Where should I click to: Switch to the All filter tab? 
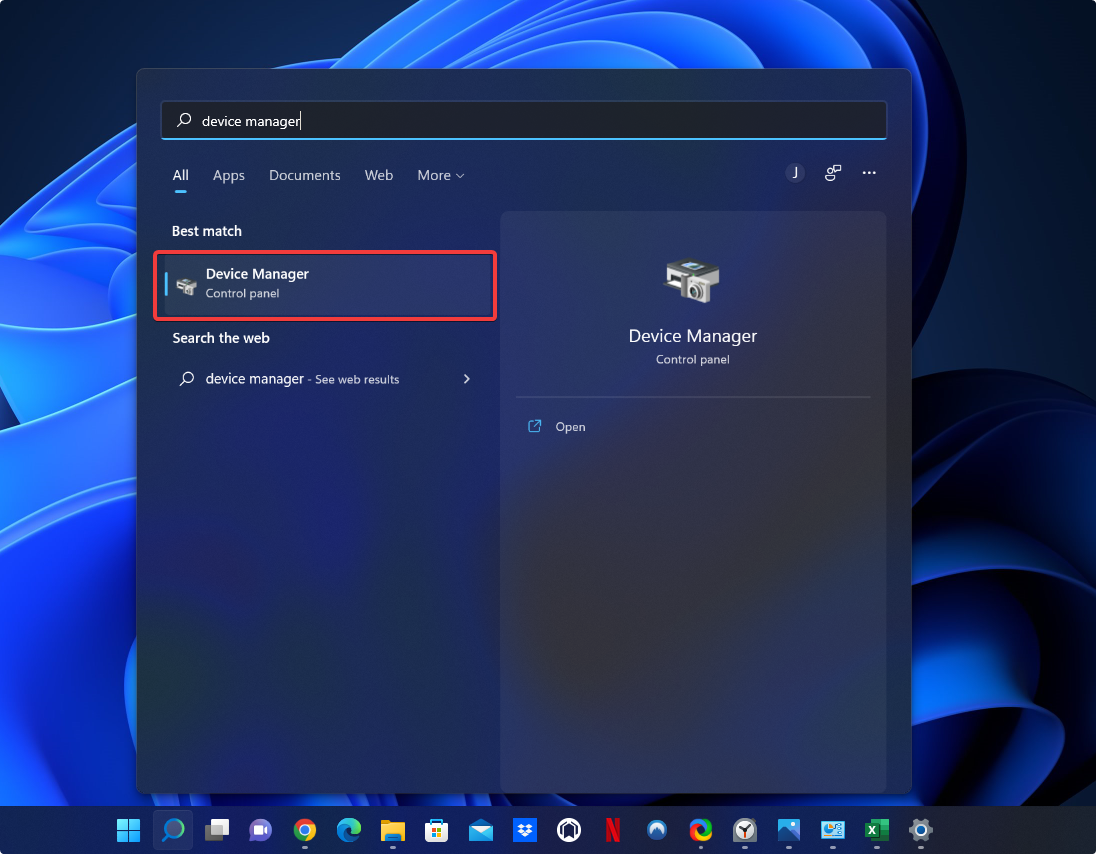[180, 175]
